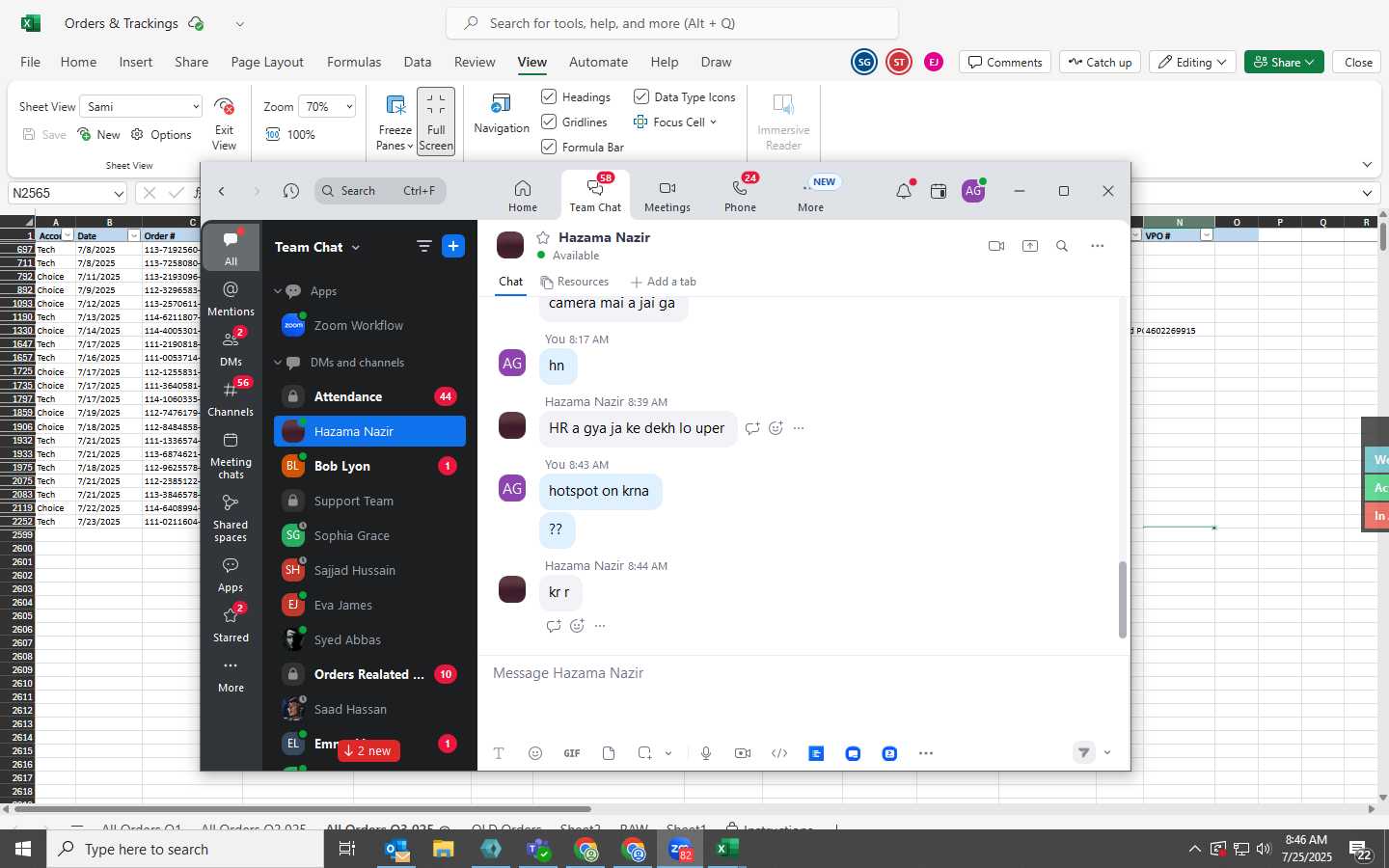This screenshot has height=868, width=1389.
Task: Click the share screen icon in chat header
Action: click(x=1030, y=246)
